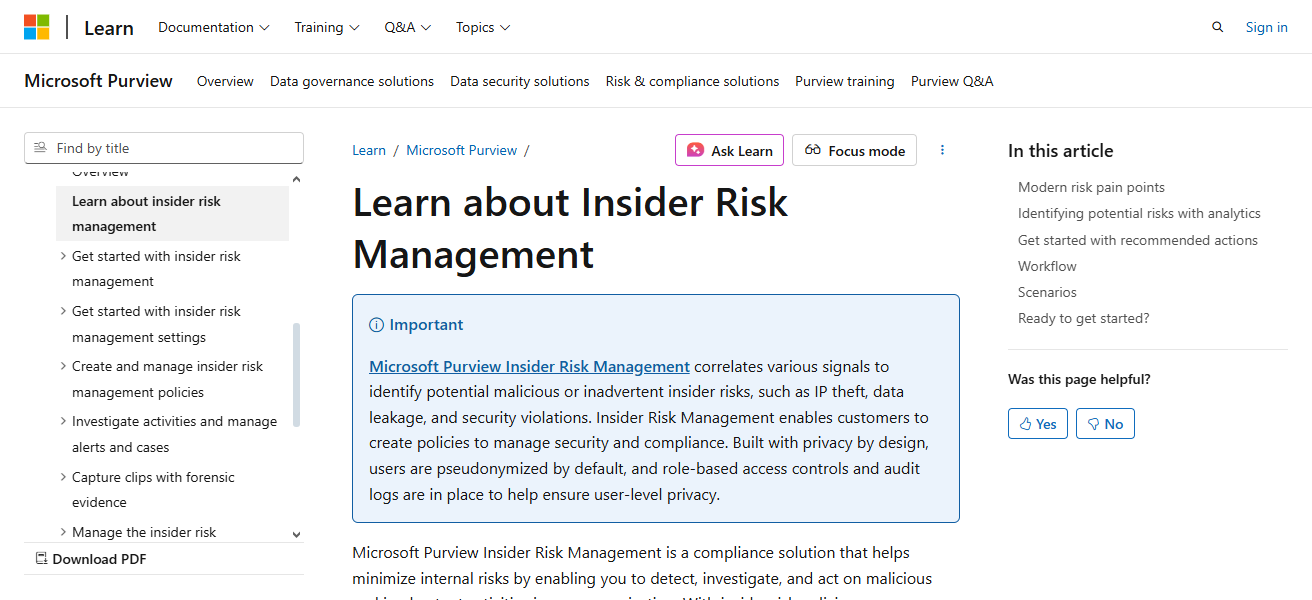Sign in to Microsoft Learn
This screenshot has height=600, width=1312.
pos(1266,27)
